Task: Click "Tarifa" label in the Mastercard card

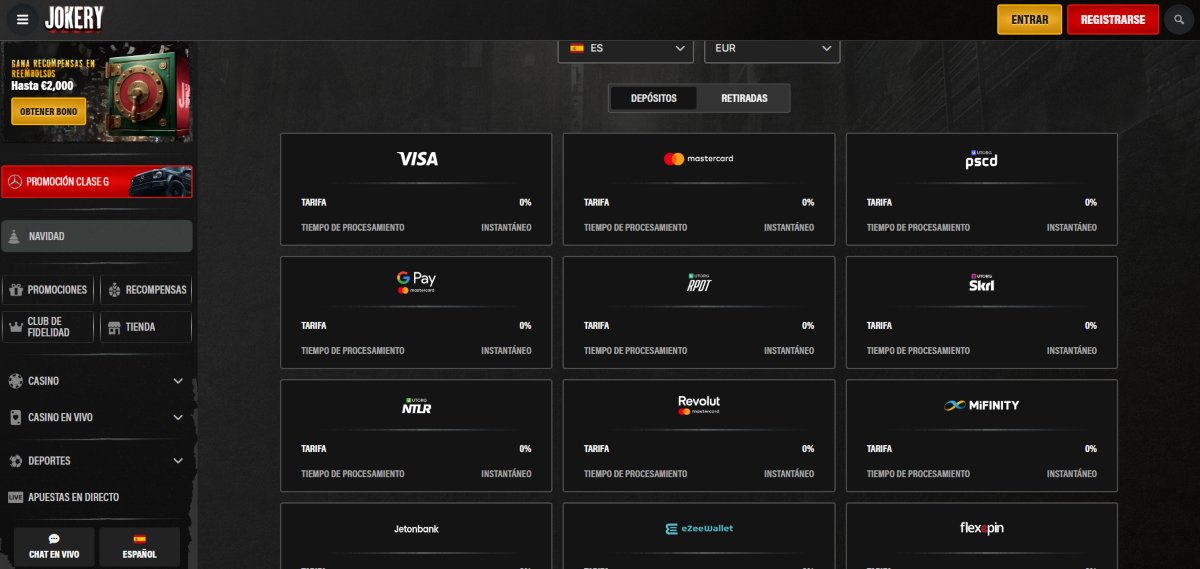Action: [x=596, y=202]
